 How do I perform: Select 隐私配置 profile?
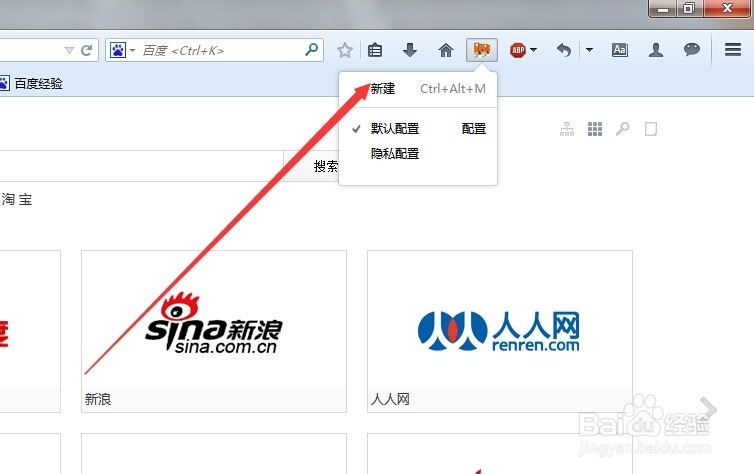(394, 154)
